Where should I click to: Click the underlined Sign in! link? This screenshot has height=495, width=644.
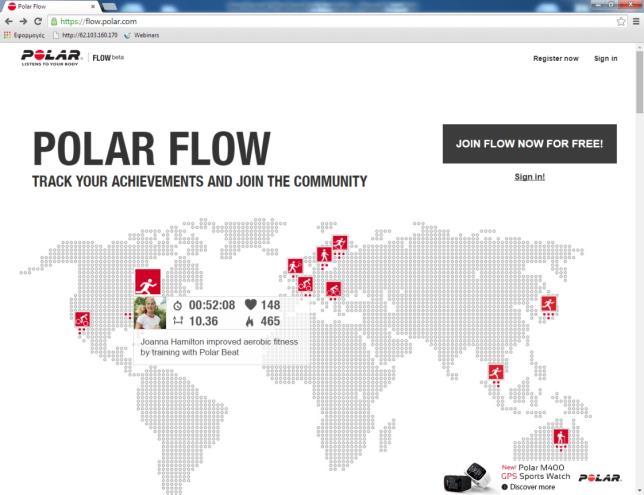coord(529,177)
